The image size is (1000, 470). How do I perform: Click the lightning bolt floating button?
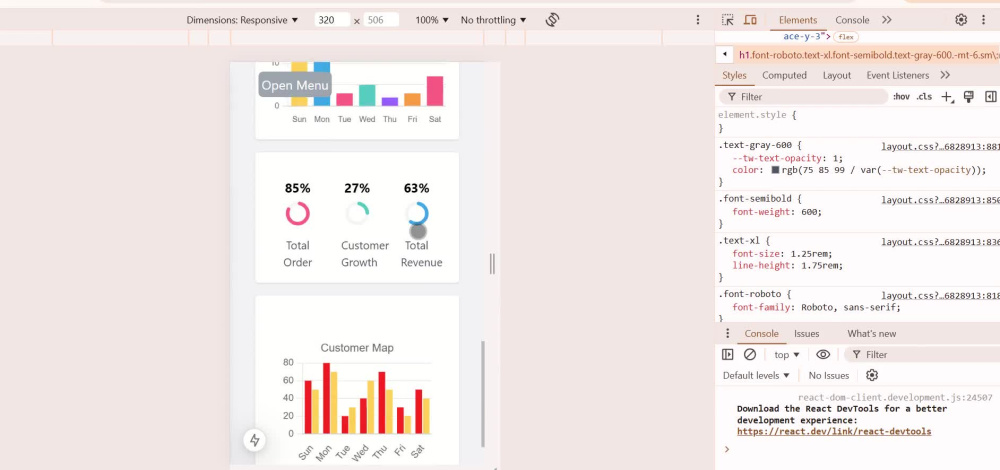click(x=255, y=440)
